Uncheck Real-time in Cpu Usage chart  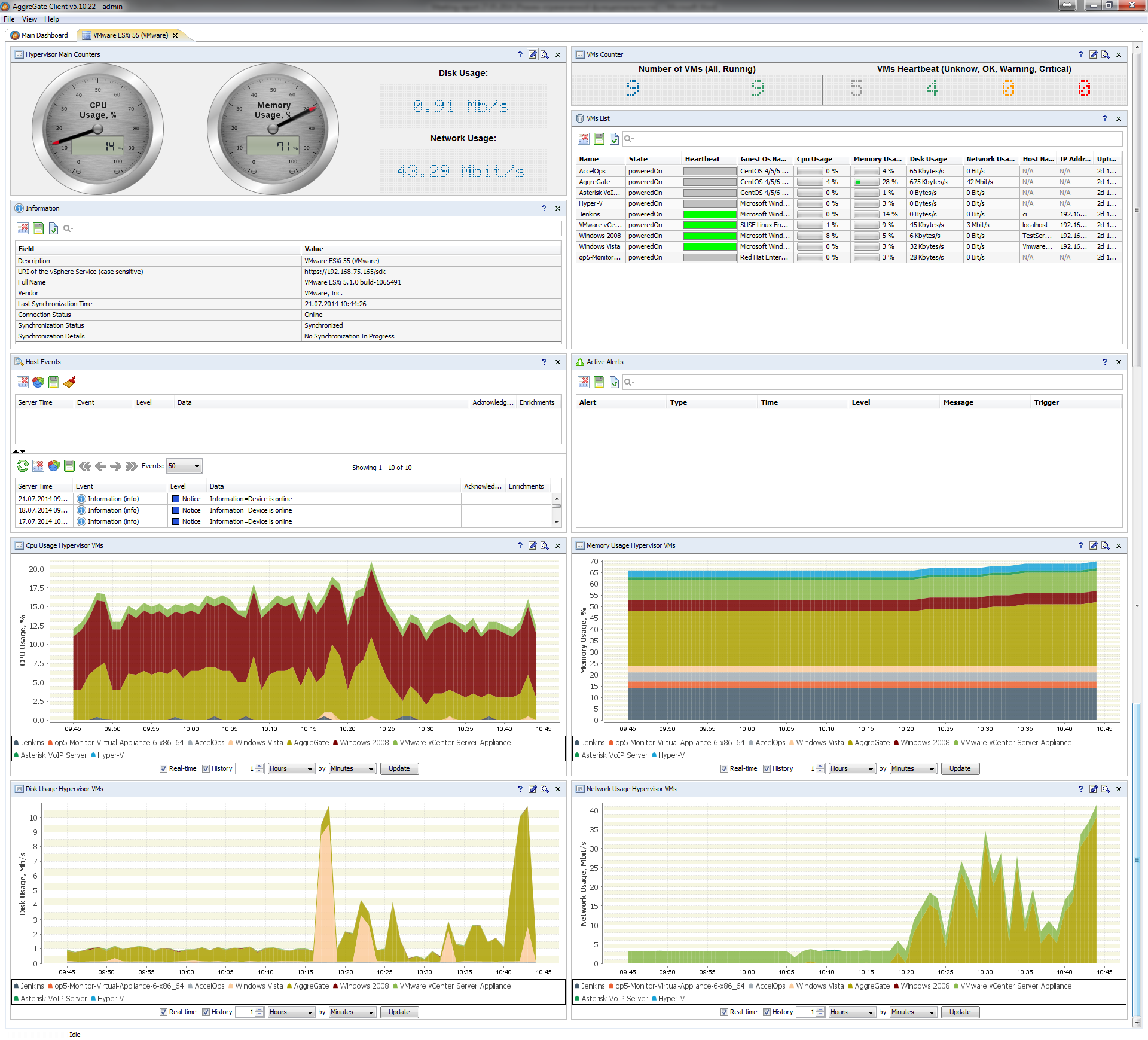click(x=164, y=768)
